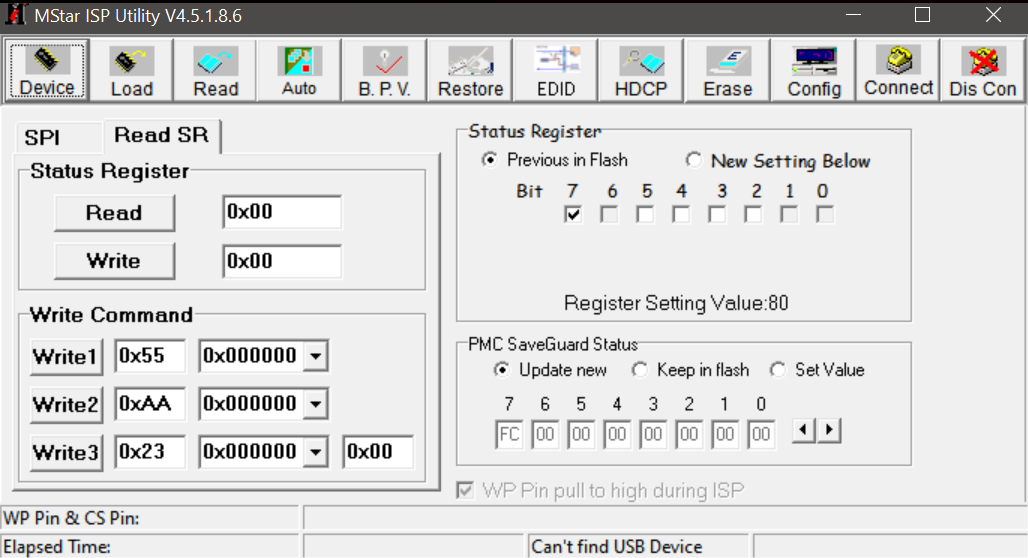Edit the Write3 data field 0x00
The width and height of the screenshot is (1028, 558).
pos(378,452)
